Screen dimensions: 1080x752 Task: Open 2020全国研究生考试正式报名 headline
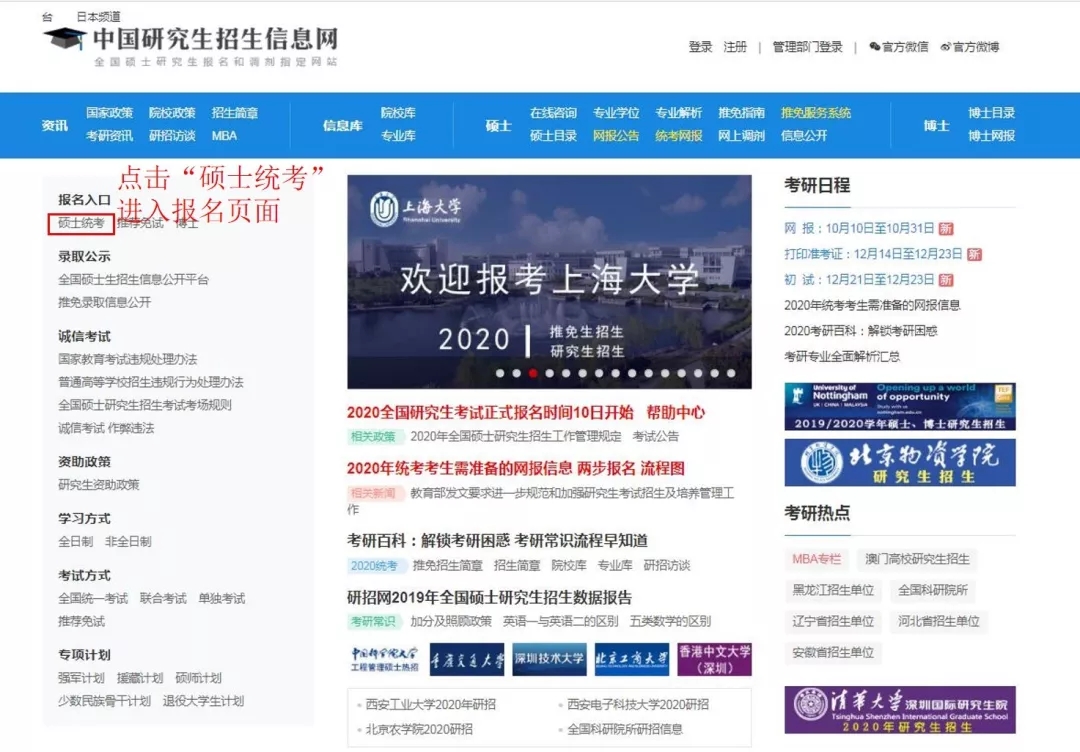490,412
